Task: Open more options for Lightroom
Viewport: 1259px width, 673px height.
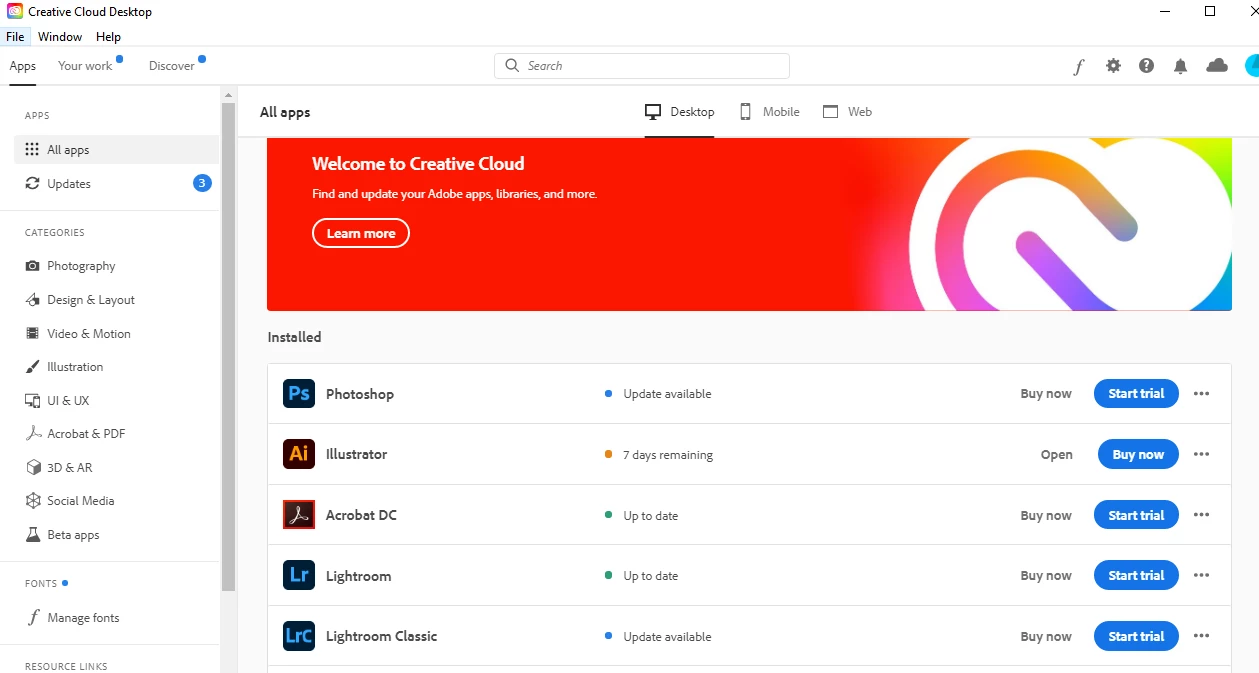Action: 1201,576
